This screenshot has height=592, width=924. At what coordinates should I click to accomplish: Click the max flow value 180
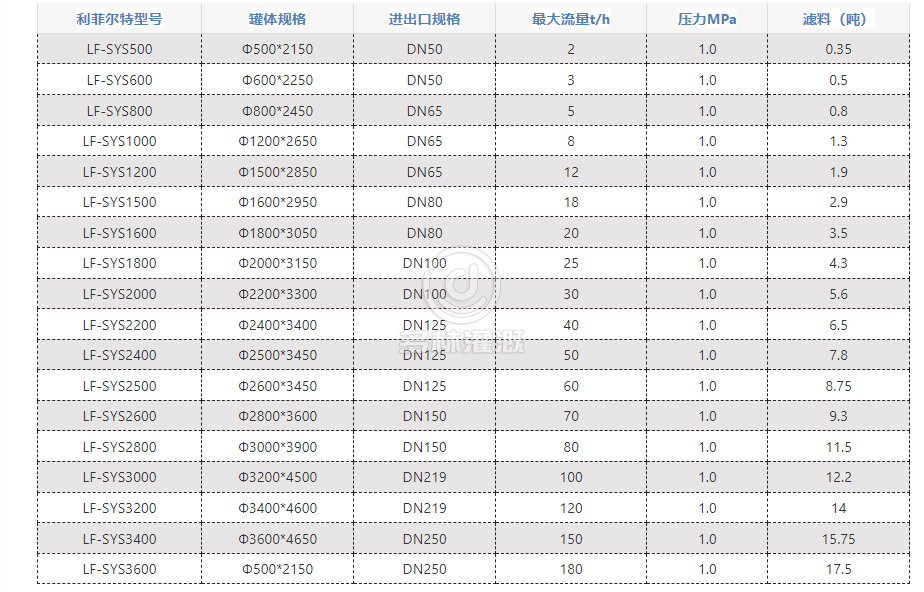tap(571, 569)
